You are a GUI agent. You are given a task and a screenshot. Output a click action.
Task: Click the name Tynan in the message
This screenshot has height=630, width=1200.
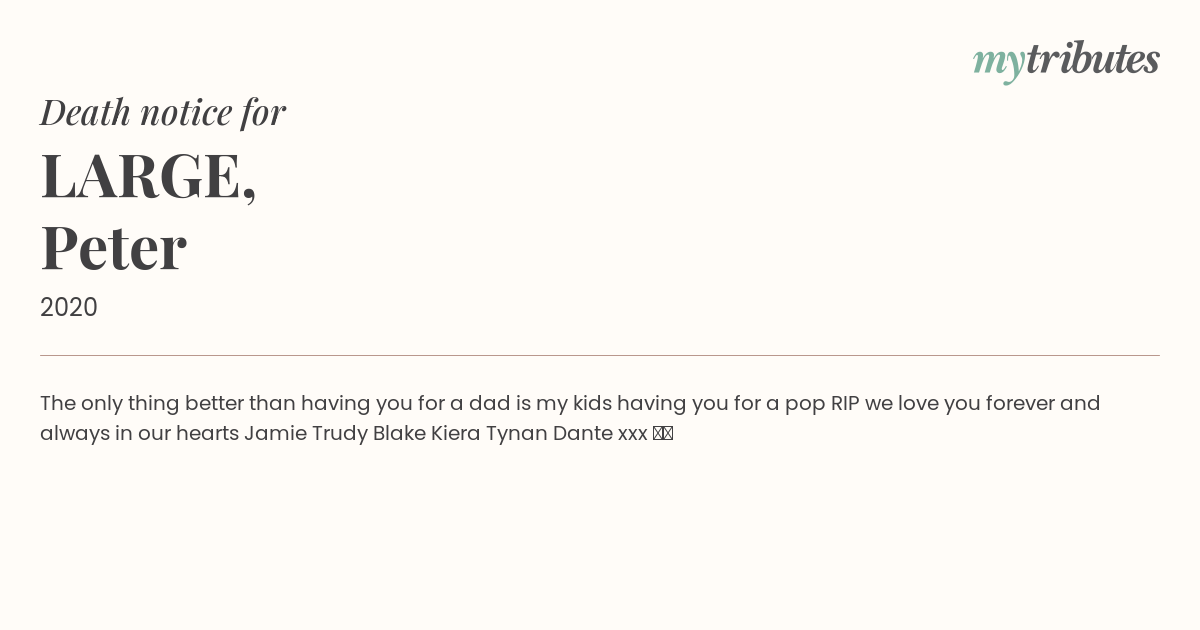[517, 435]
